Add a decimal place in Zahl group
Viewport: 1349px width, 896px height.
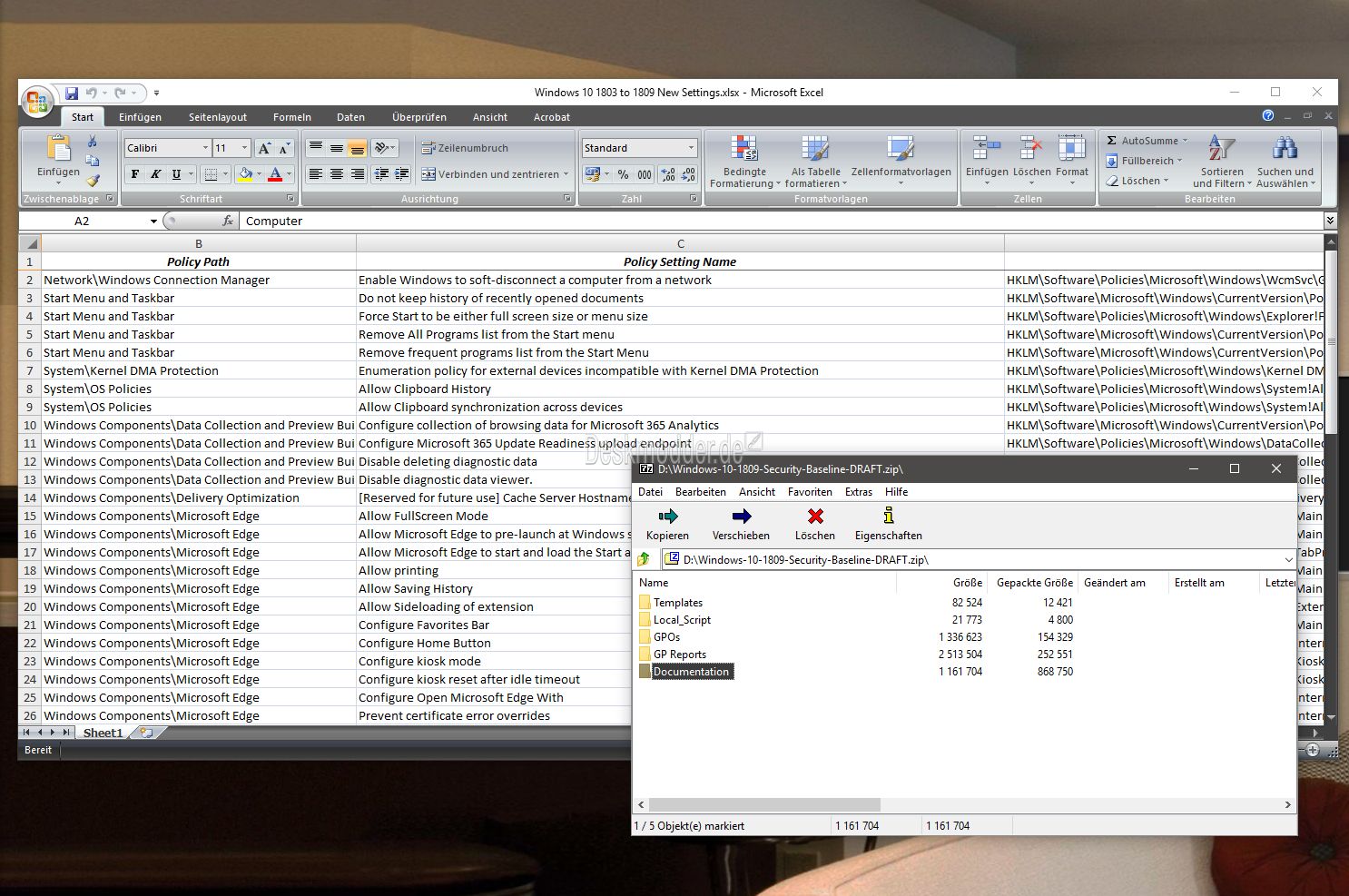[668, 174]
